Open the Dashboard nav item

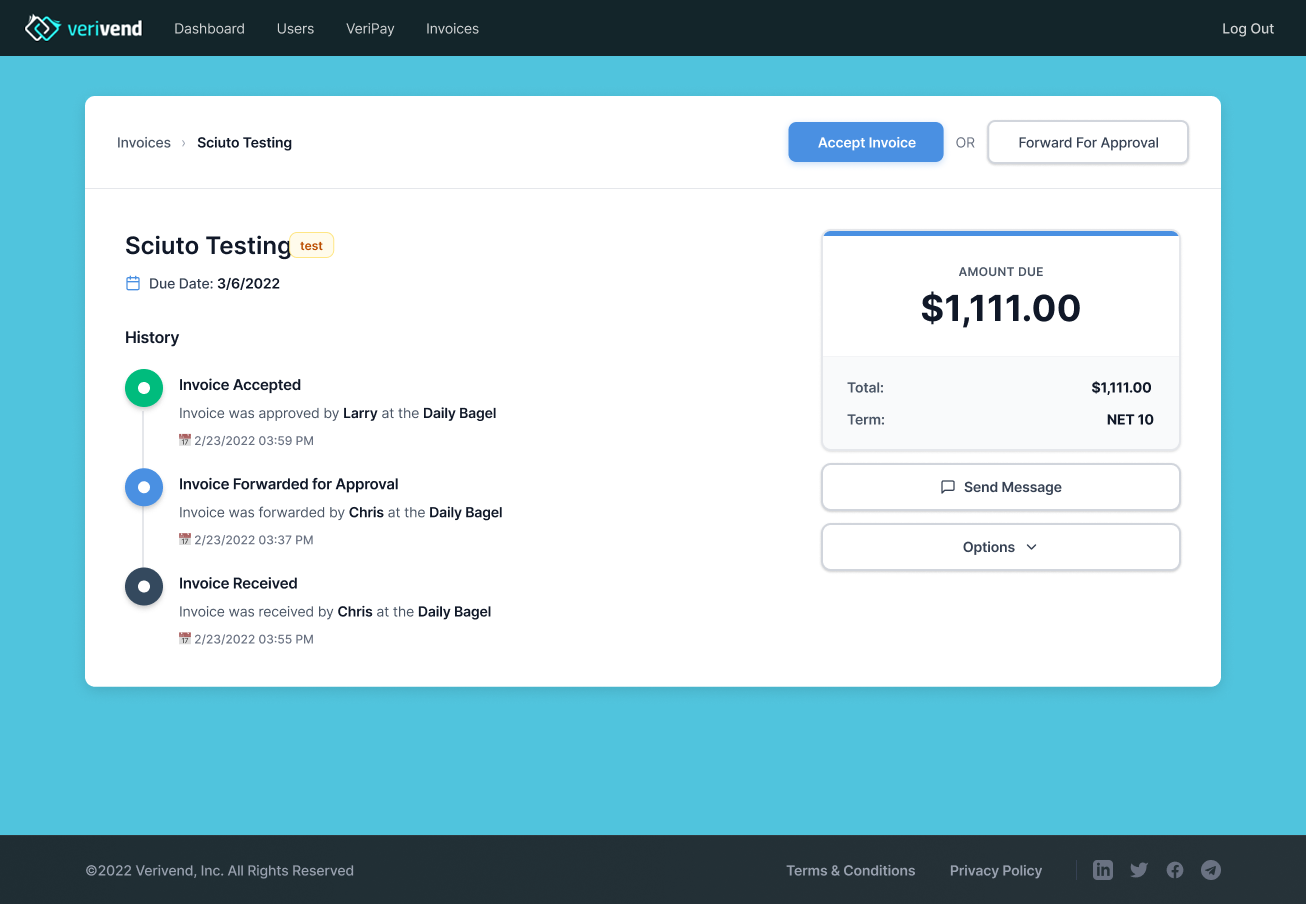[209, 28]
